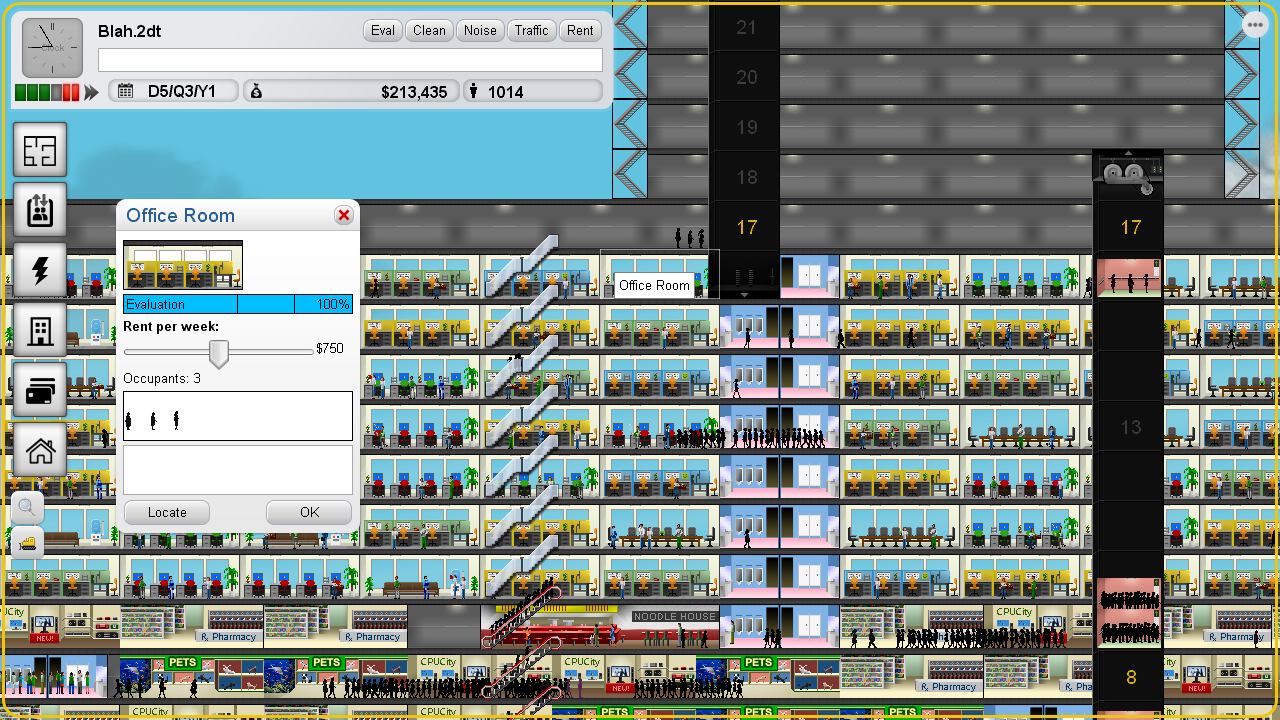Open the floor plan build category icon
Viewport: 1280px width, 720px height.
click(40, 150)
